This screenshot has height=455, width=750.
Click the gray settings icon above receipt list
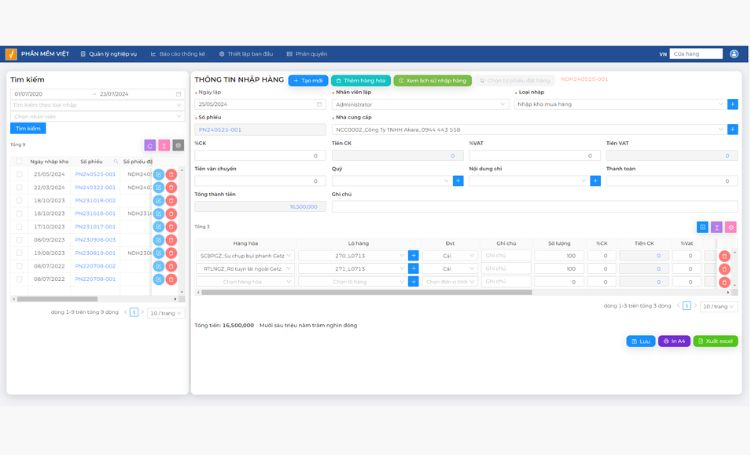(178, 145)
